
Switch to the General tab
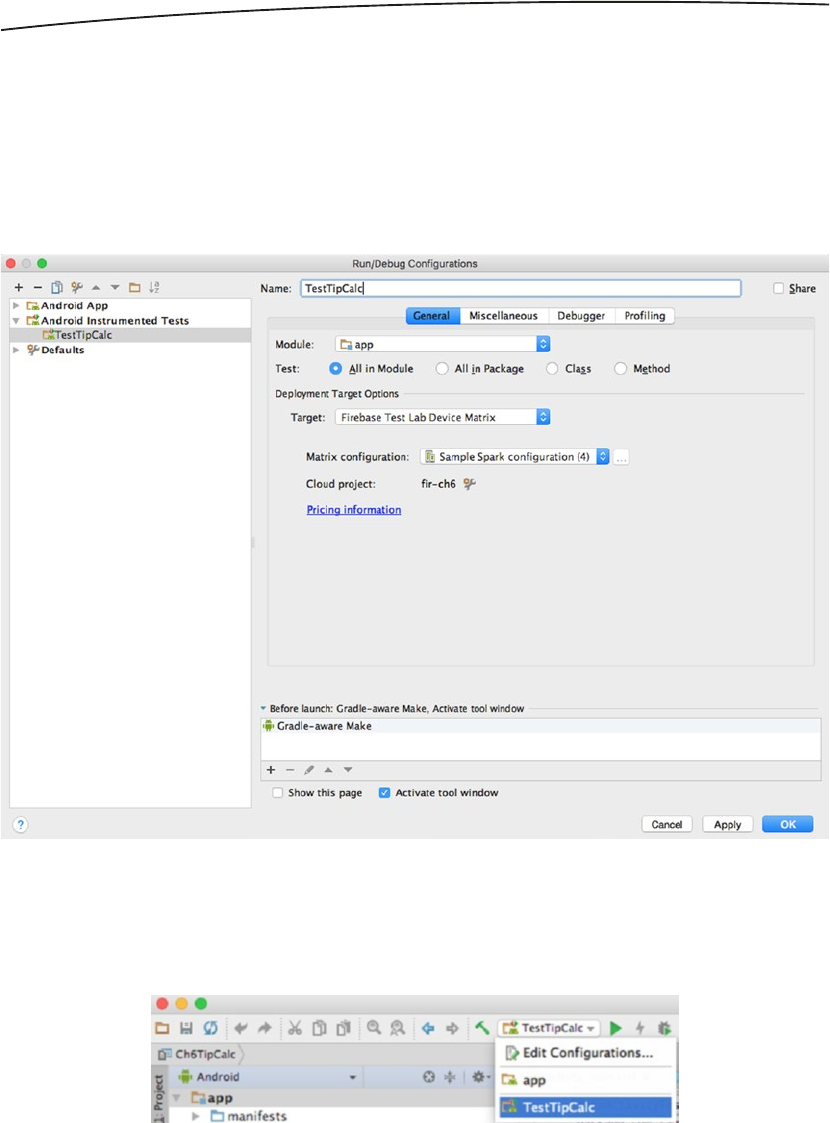click(x=432, y=316)
